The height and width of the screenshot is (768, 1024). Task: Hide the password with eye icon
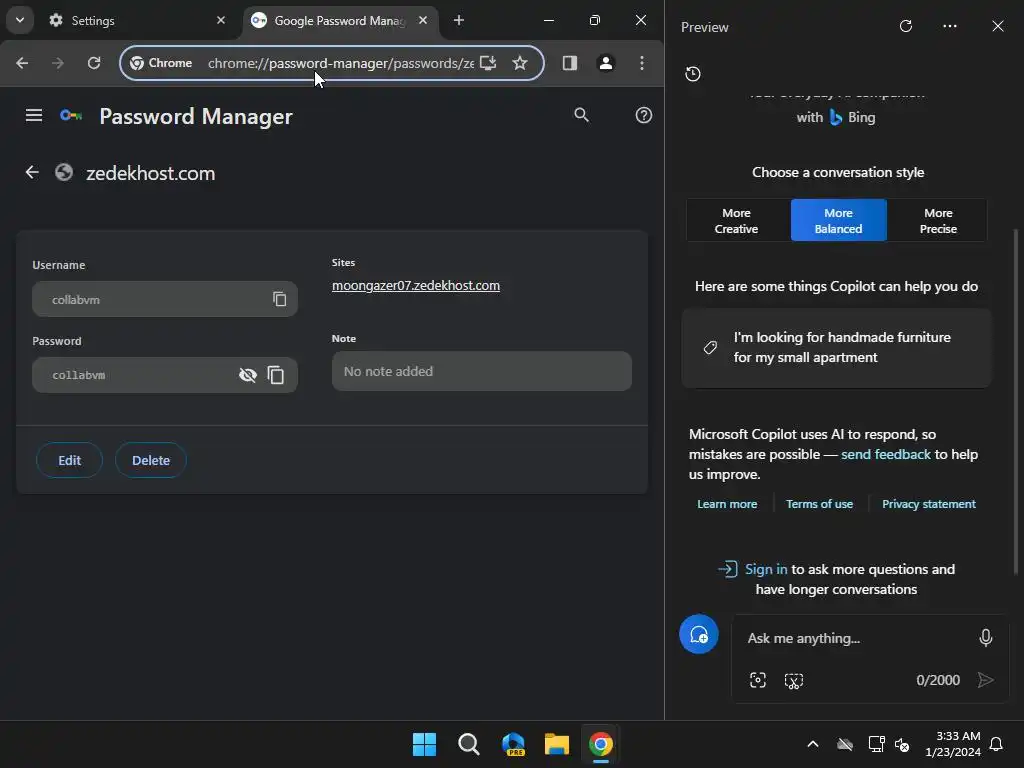pos(248,375)
